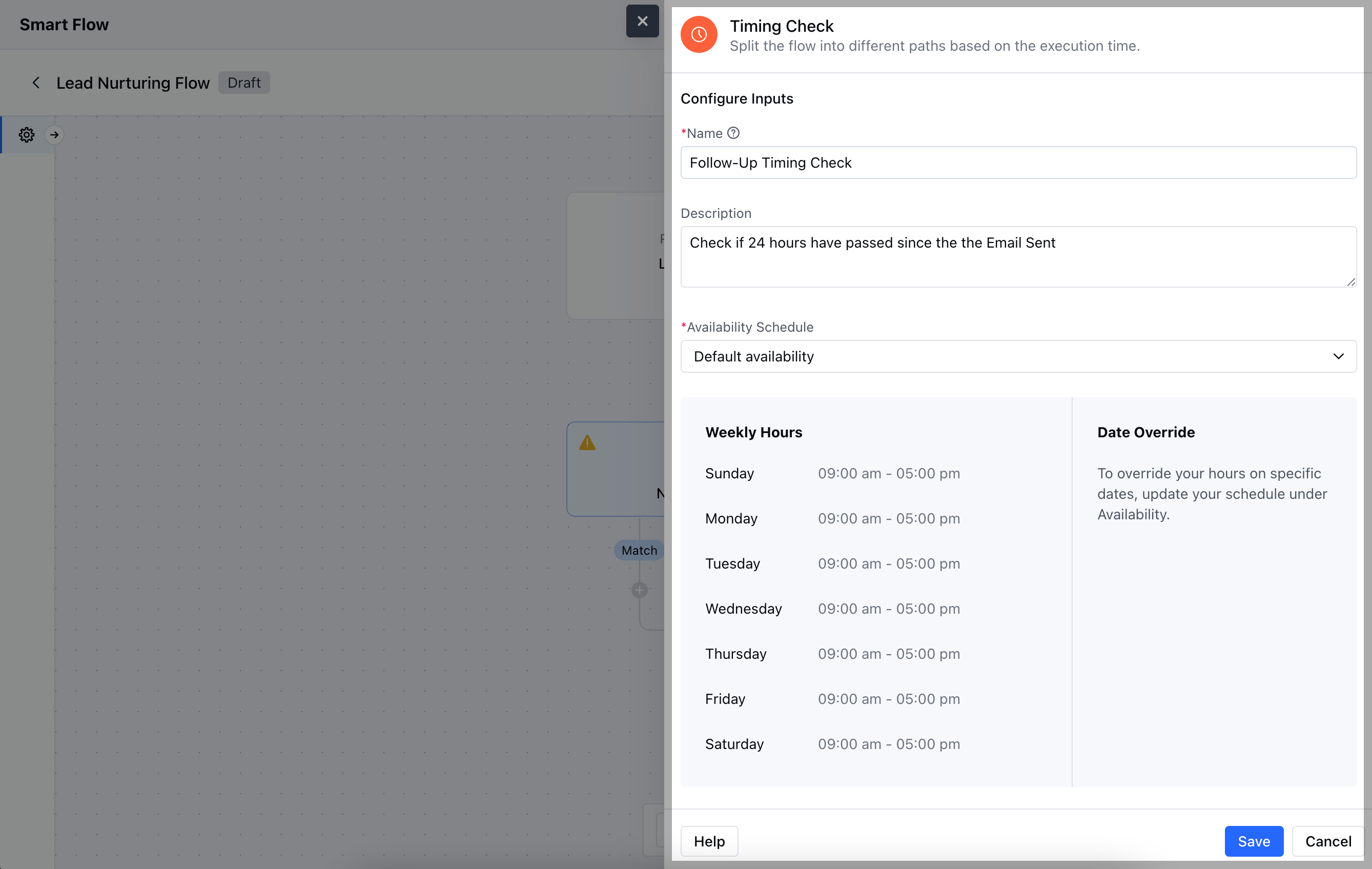Screen dimensions: 1372x869
Task: Close the side panel with X button
Action: (642, 21)
